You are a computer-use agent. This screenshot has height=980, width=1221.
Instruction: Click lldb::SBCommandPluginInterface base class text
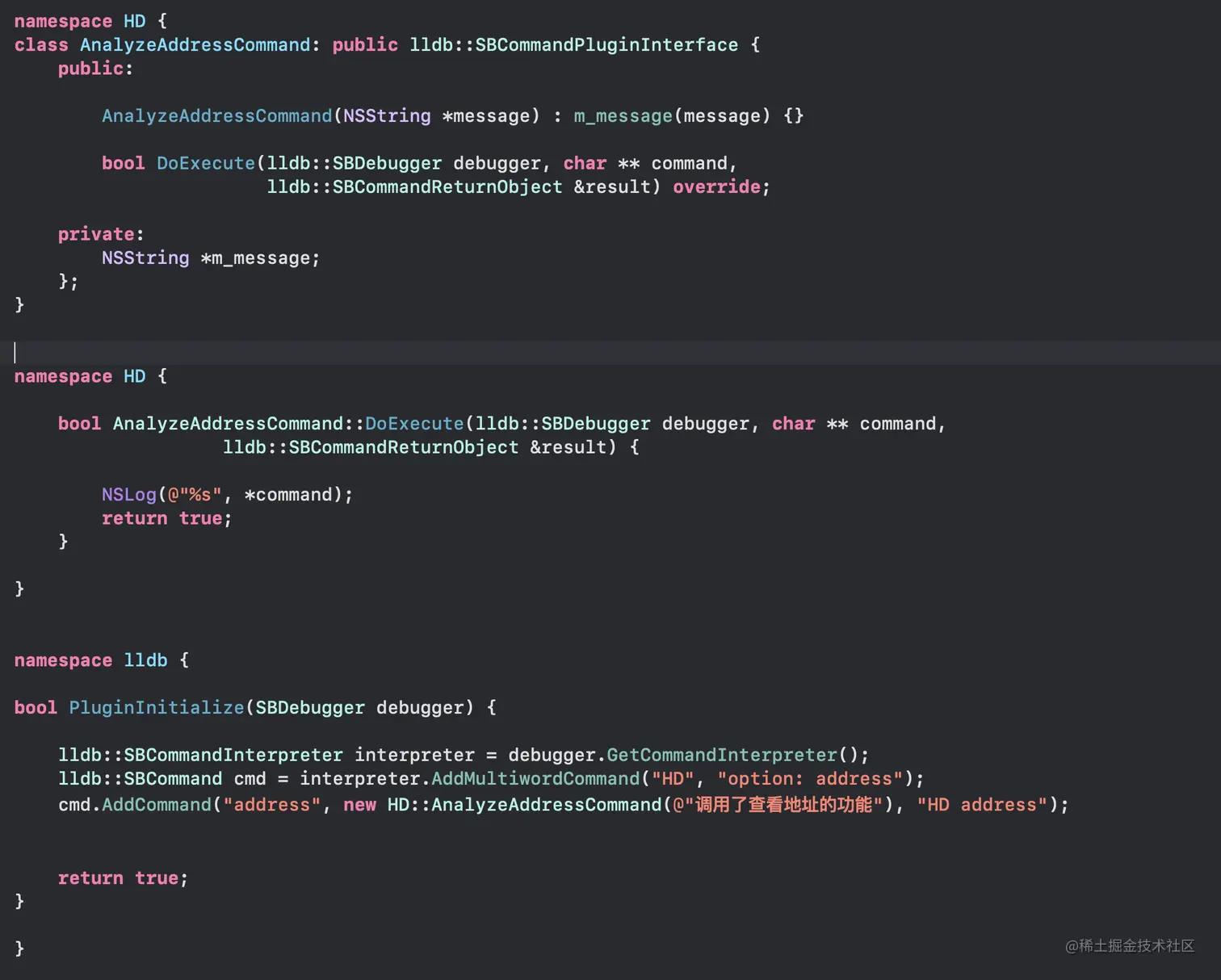pyautogui.click(x=573, y=45)
